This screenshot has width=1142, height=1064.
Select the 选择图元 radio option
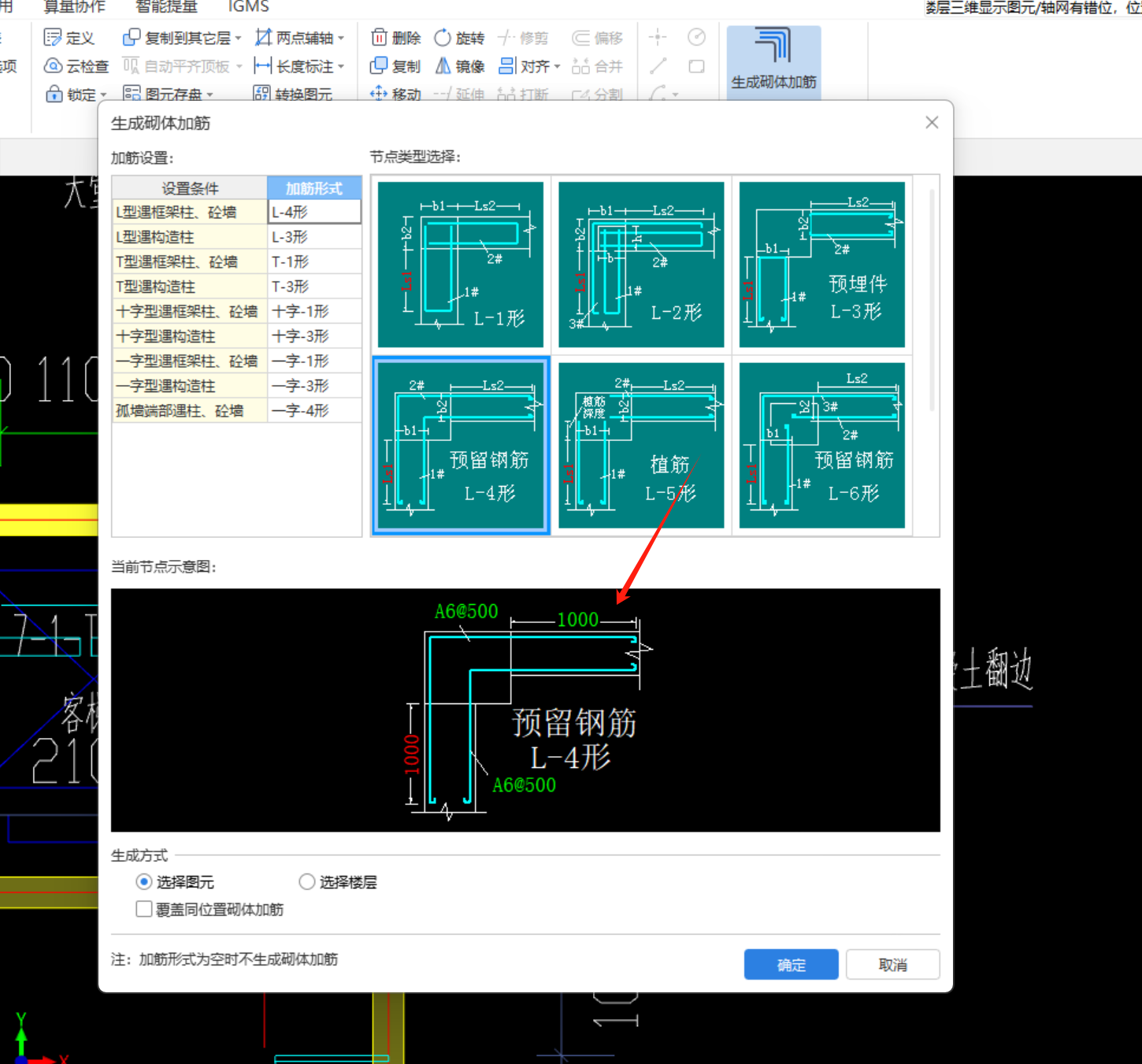[x=143, y=881]
